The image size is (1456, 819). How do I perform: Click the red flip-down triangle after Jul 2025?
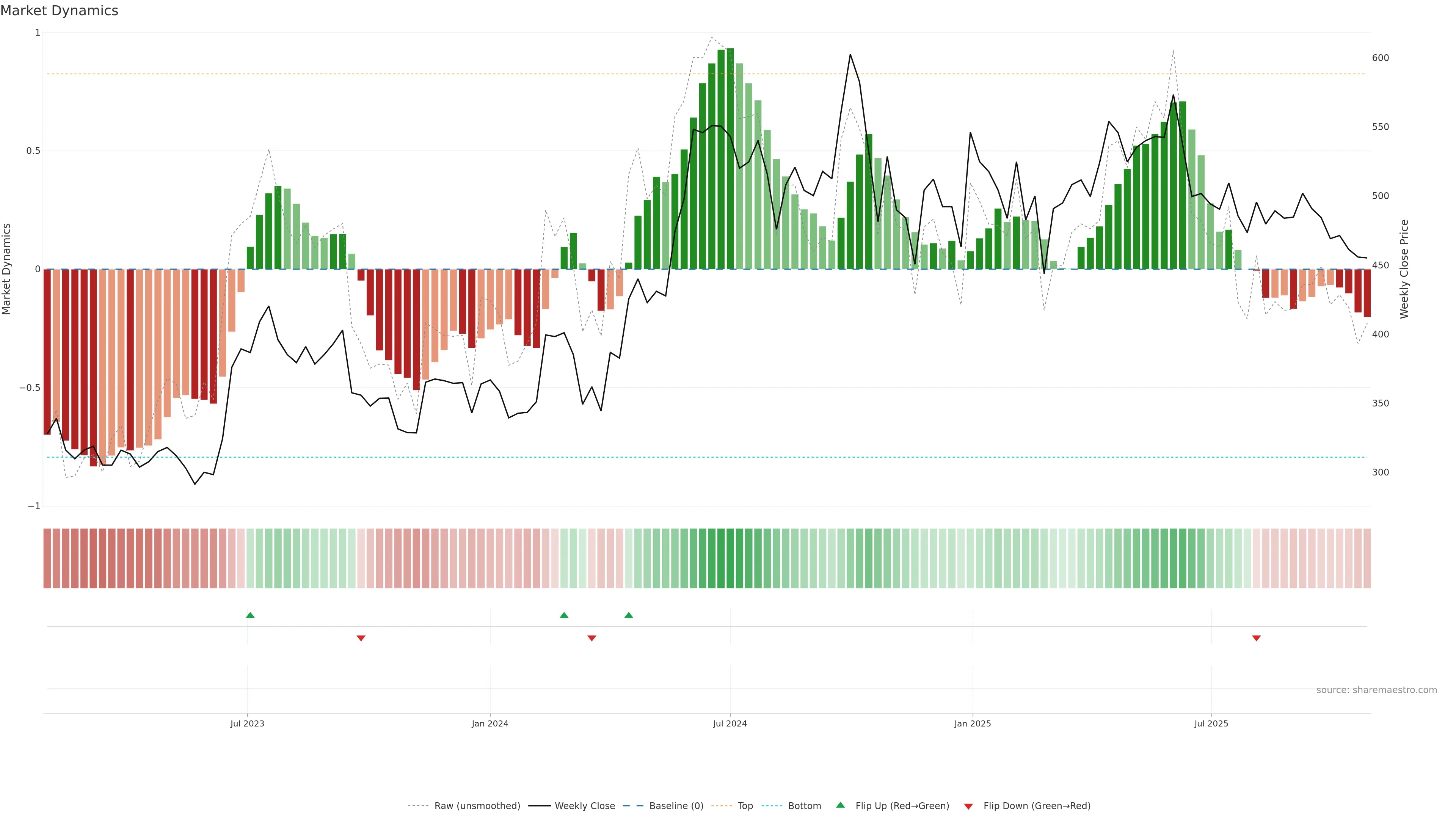click(x=1257, y=638)
